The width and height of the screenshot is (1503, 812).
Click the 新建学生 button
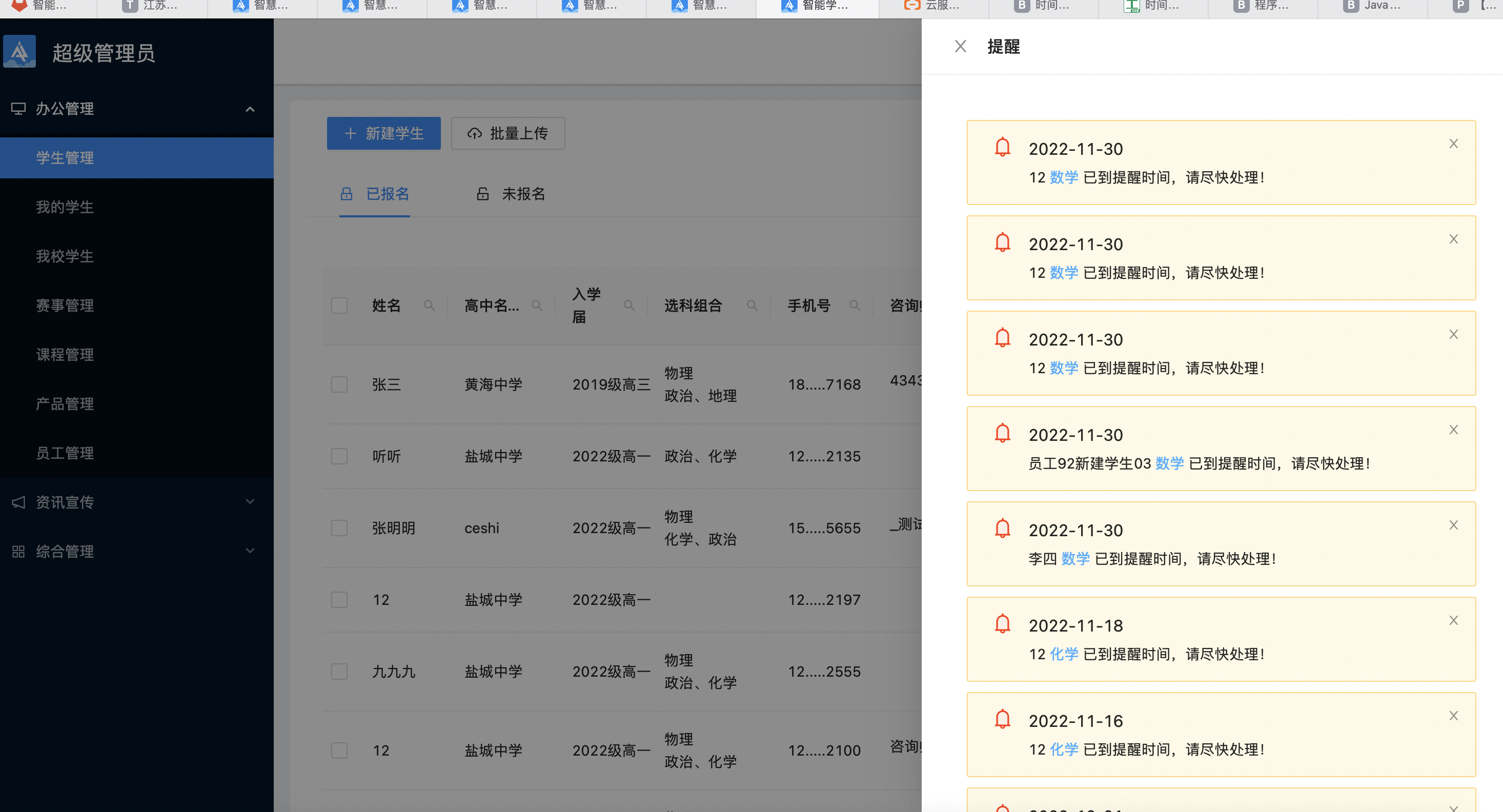383,134
